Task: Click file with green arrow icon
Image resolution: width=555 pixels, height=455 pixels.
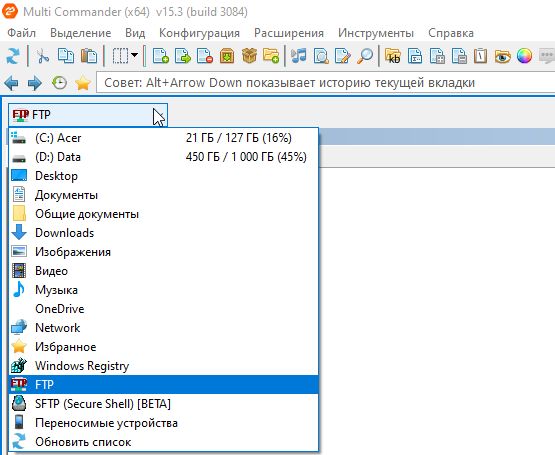Action: pyautogui.click(x=183, y=56)
